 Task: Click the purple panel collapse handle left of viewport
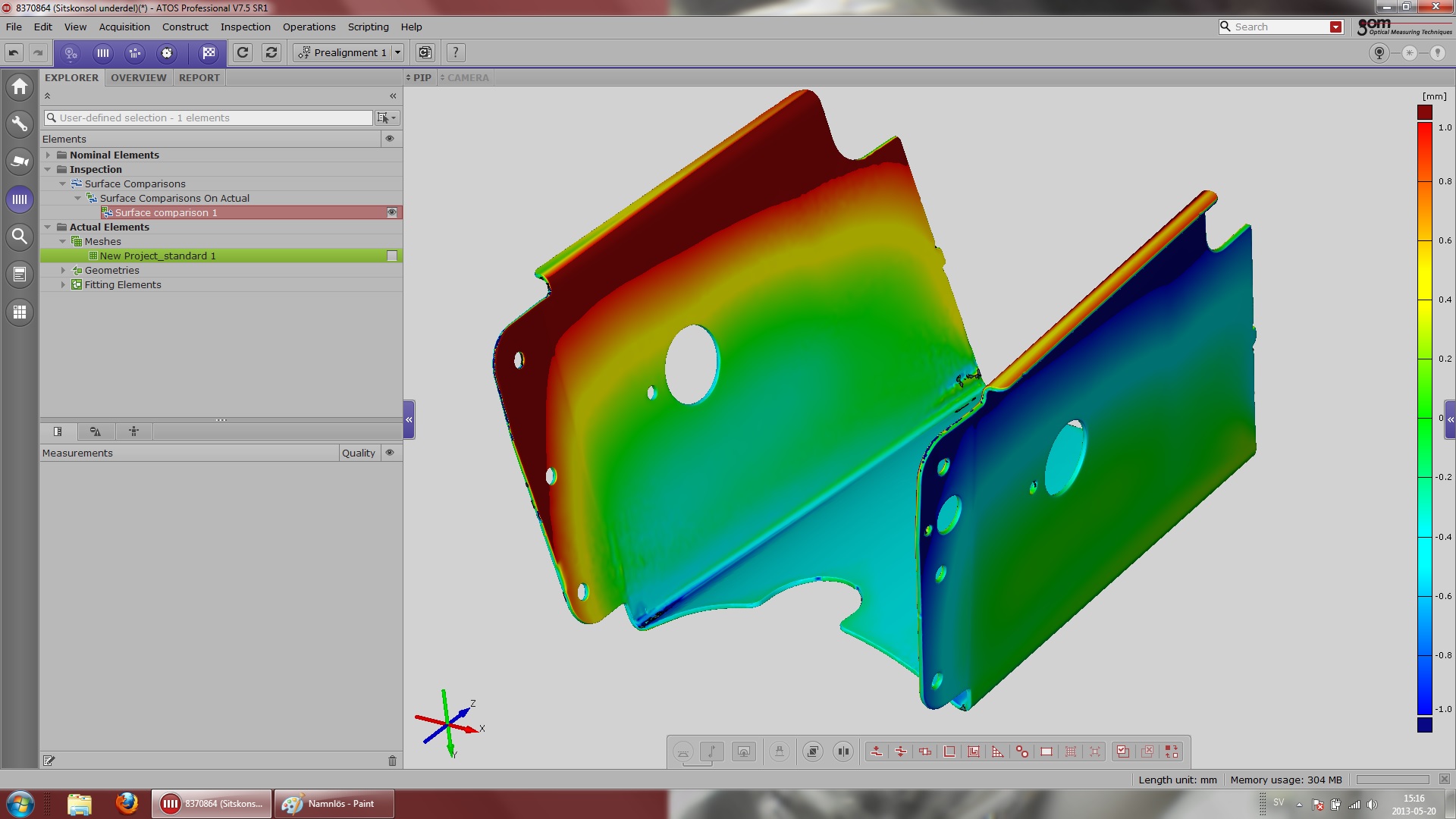click(x=409, y=419)
